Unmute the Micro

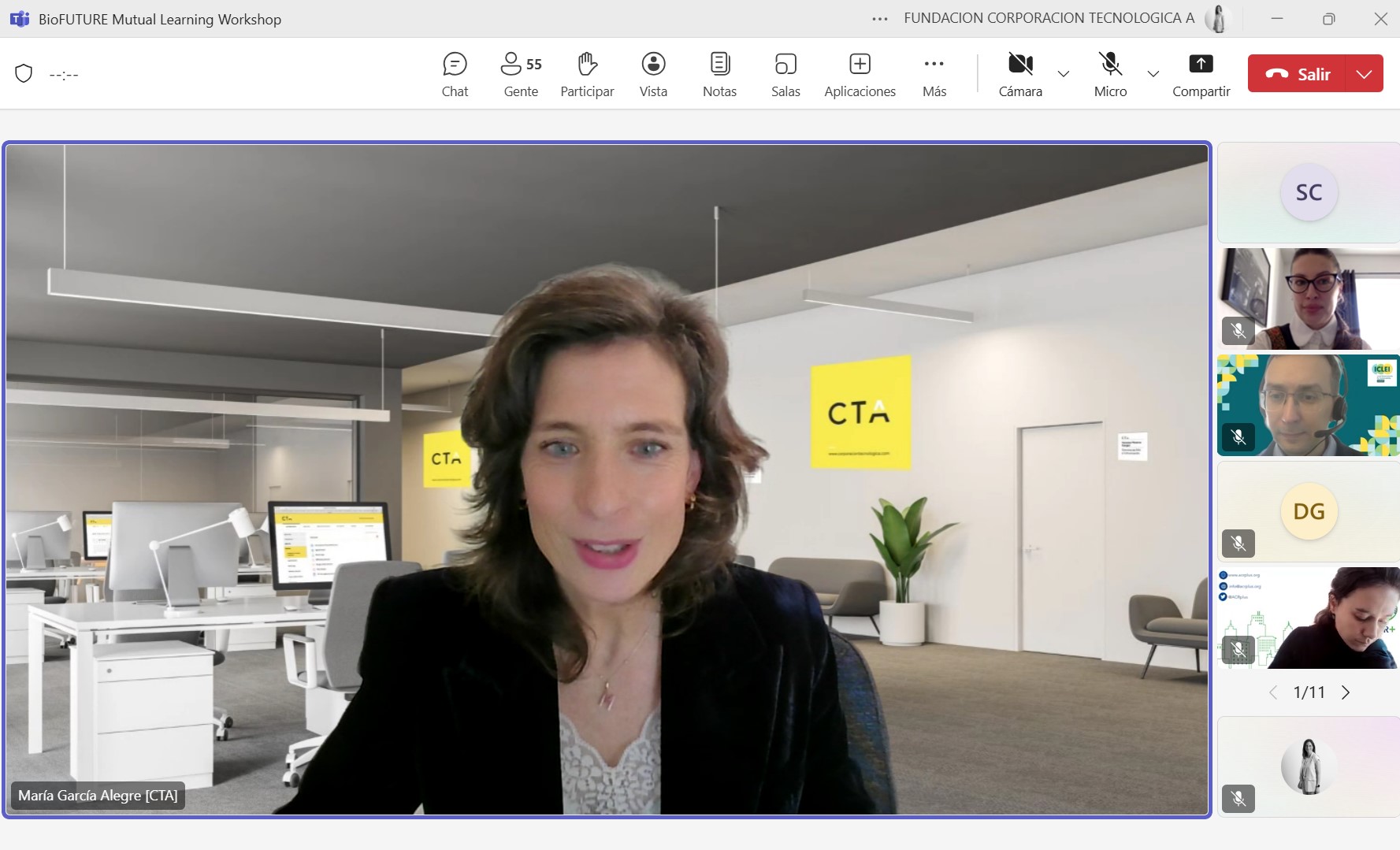(x=1110, y=75)
